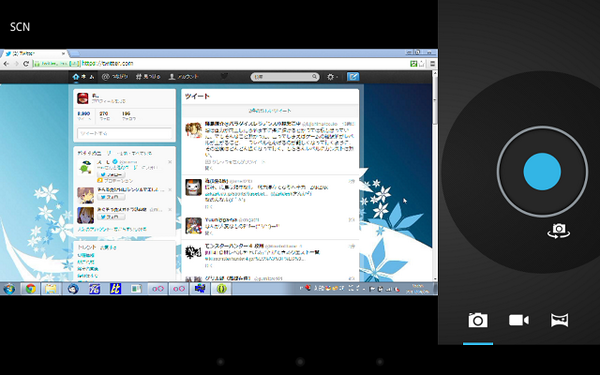This screenshot has height=375, width=600.
Task: Click the Thunderbird taskbar icon
Action: coord(73,289)
